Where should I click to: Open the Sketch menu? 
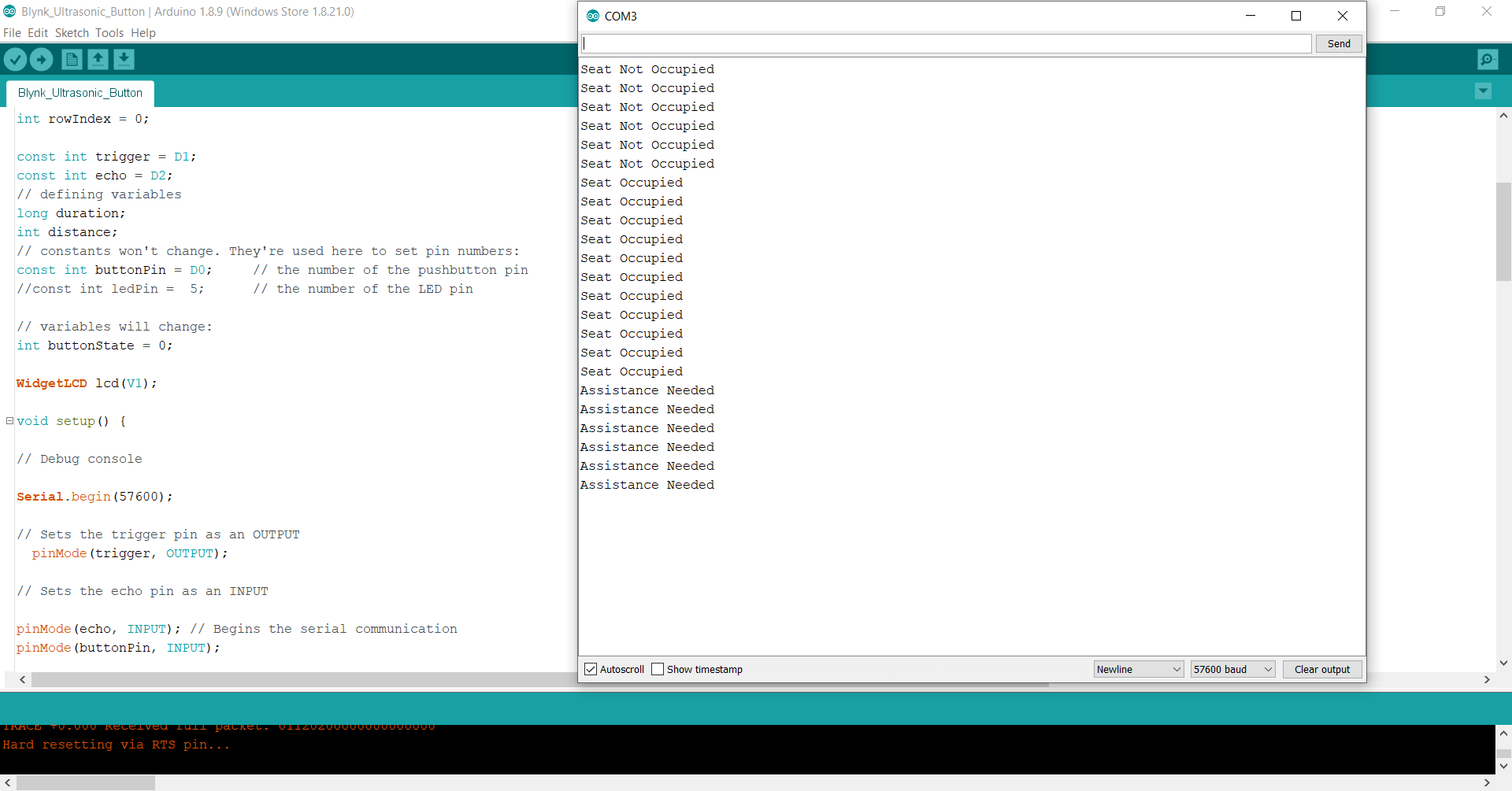tap(72, 33)
